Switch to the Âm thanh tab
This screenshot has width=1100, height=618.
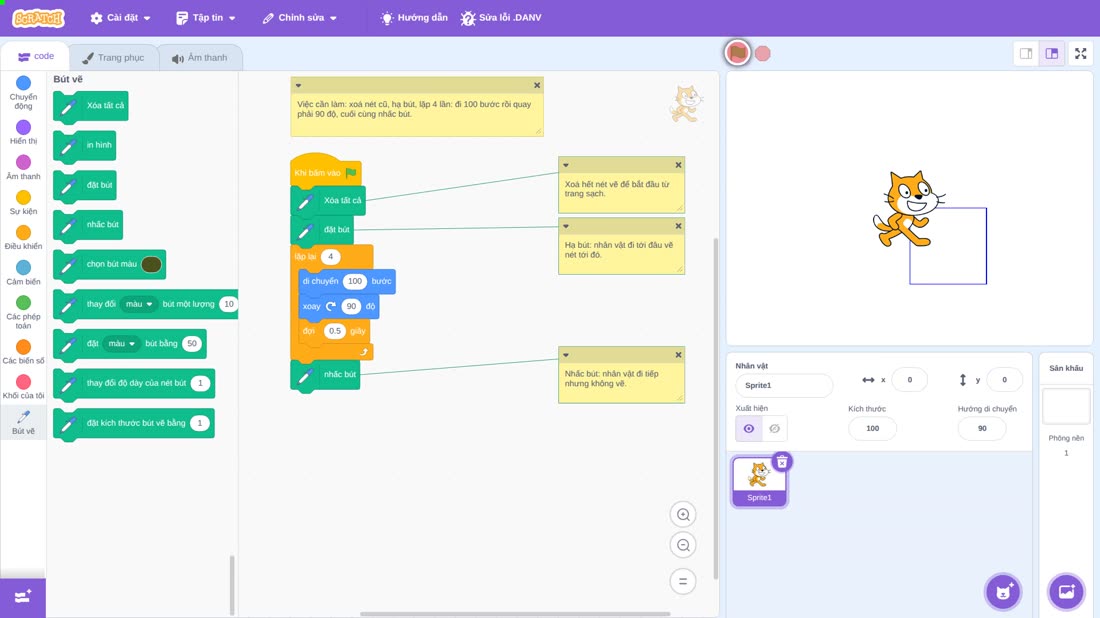[x=200, y=58]
